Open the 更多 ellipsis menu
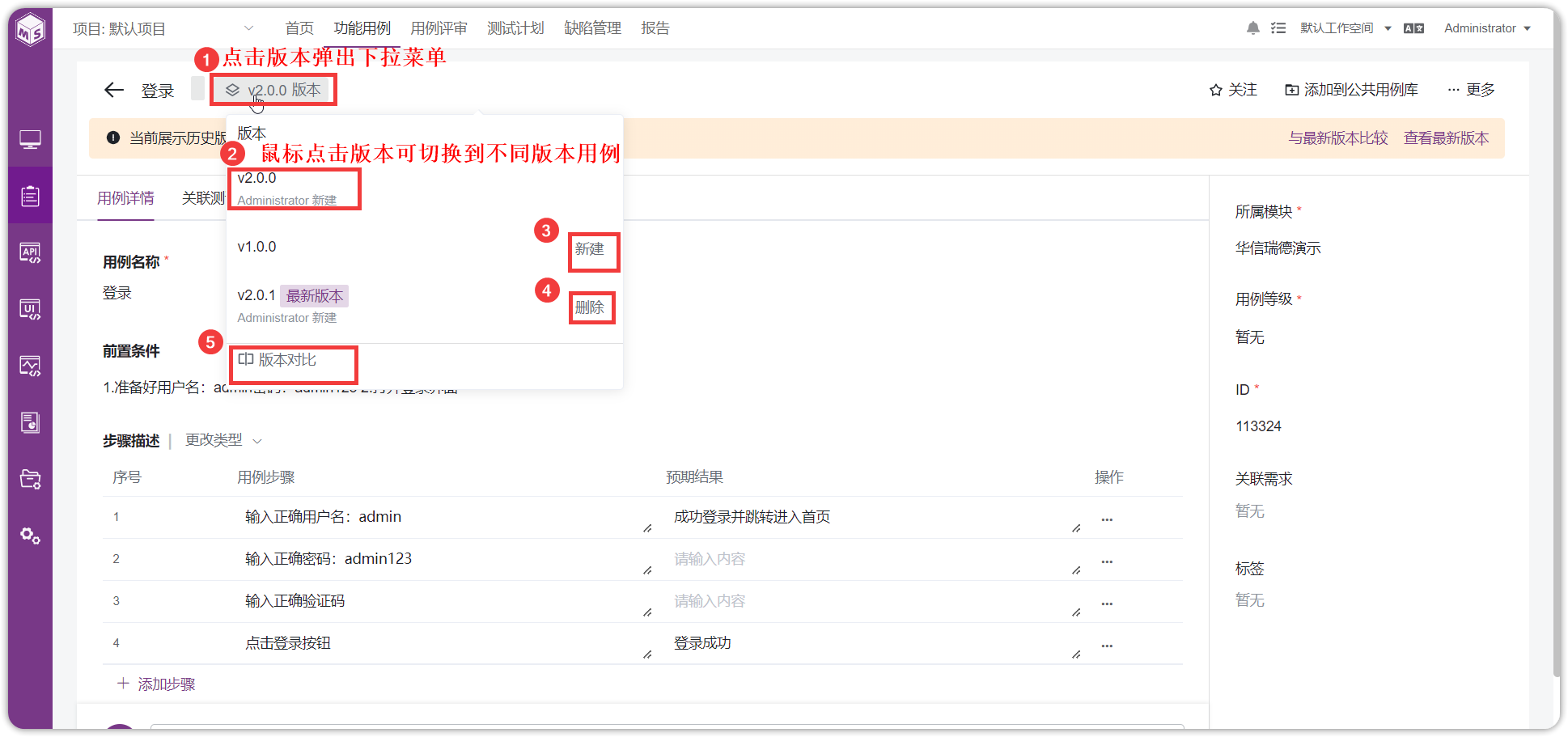 1471,90
